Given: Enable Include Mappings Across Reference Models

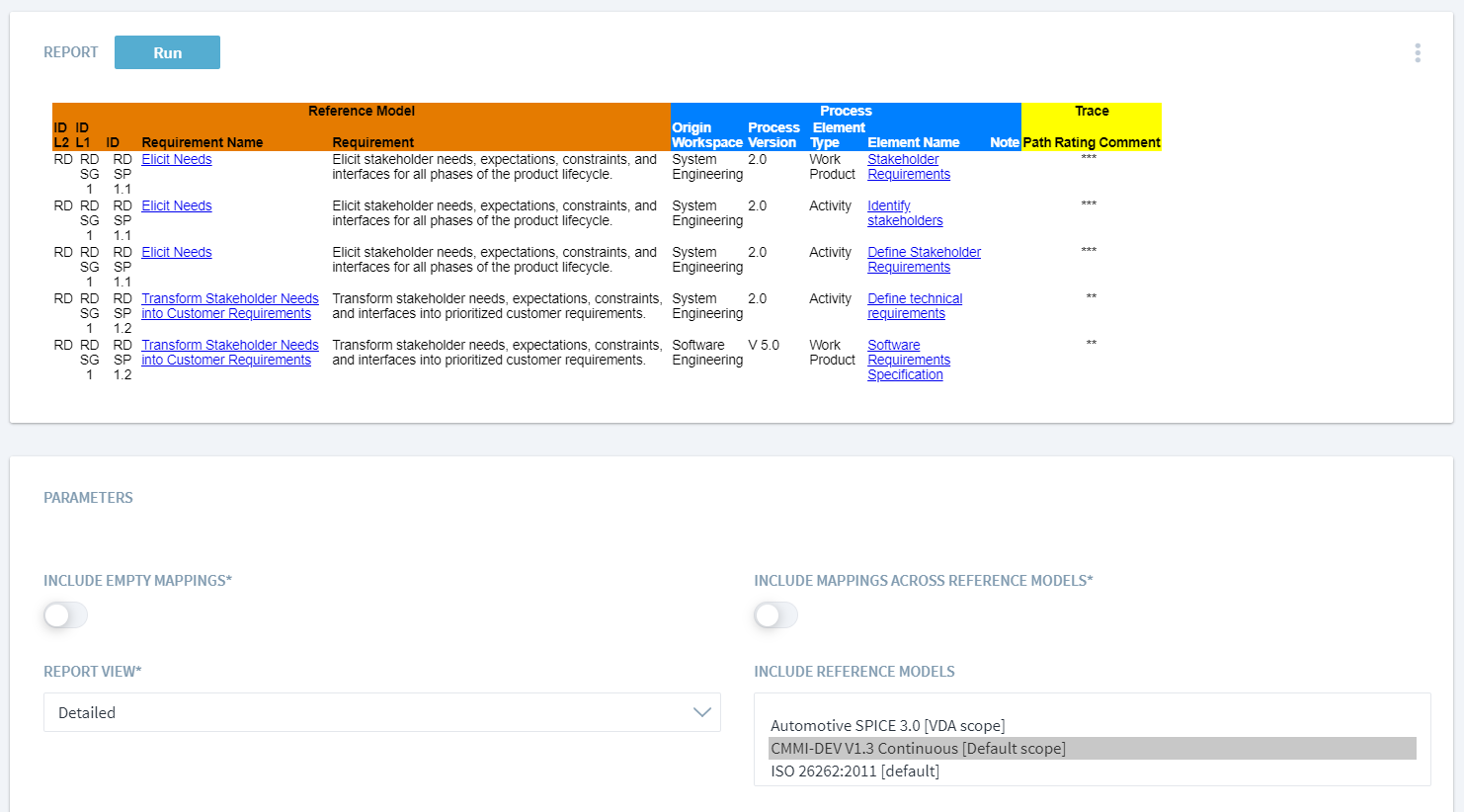Looking at the screenshot, I should point(775,615).
